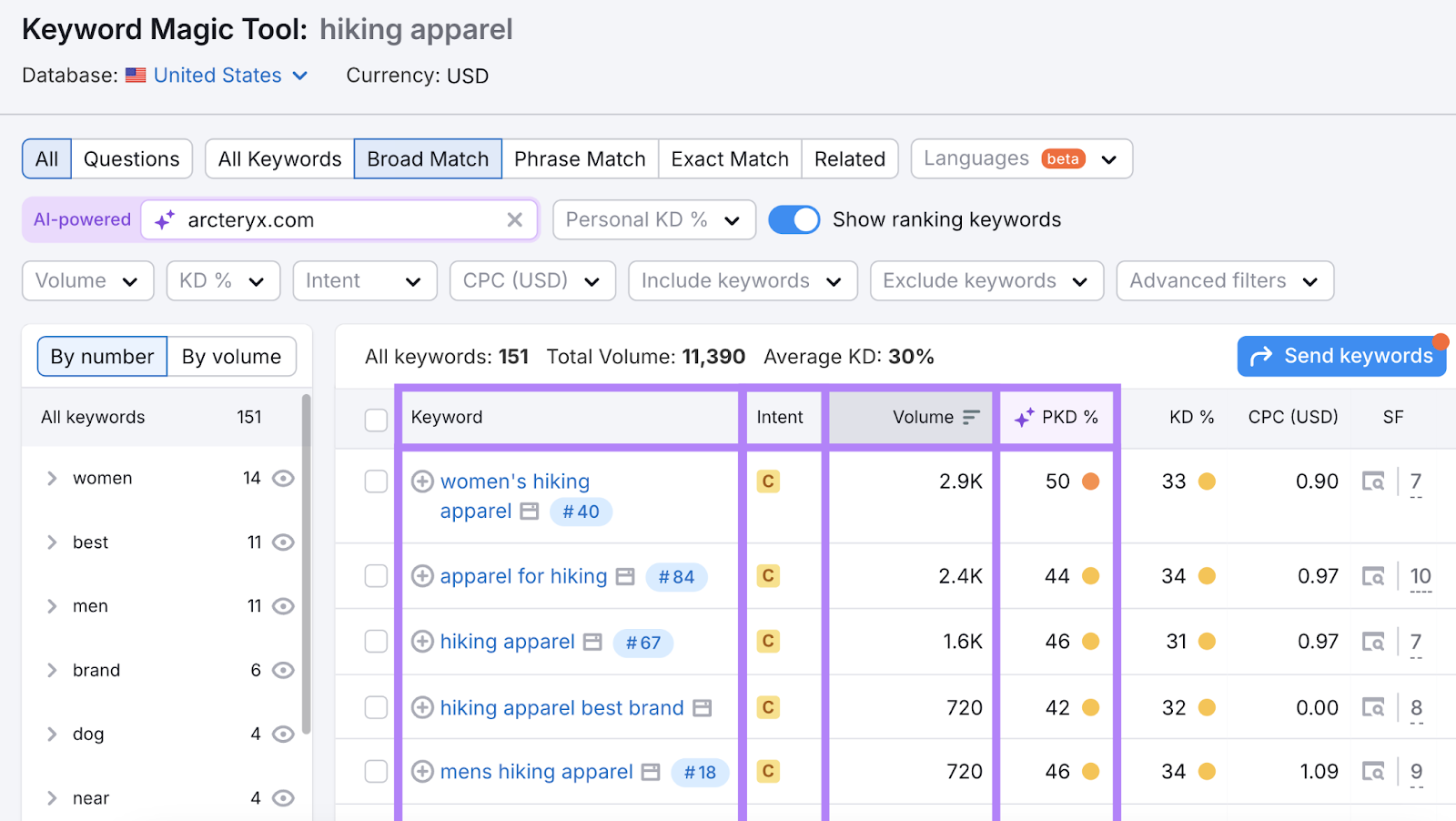Viewport: 1456px width, 821px height.
Task: Expand the women's hiking apparel keyword via plus icon
Action: point(422,481)
